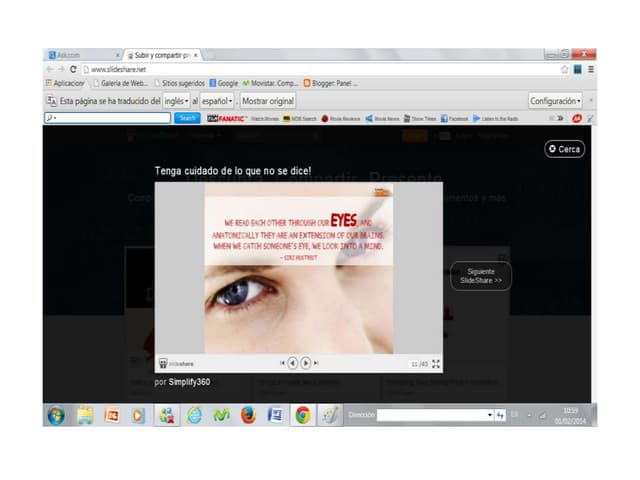Open the Windows Start menu
This screenshot has width=640, height=480.
(56, 414)
